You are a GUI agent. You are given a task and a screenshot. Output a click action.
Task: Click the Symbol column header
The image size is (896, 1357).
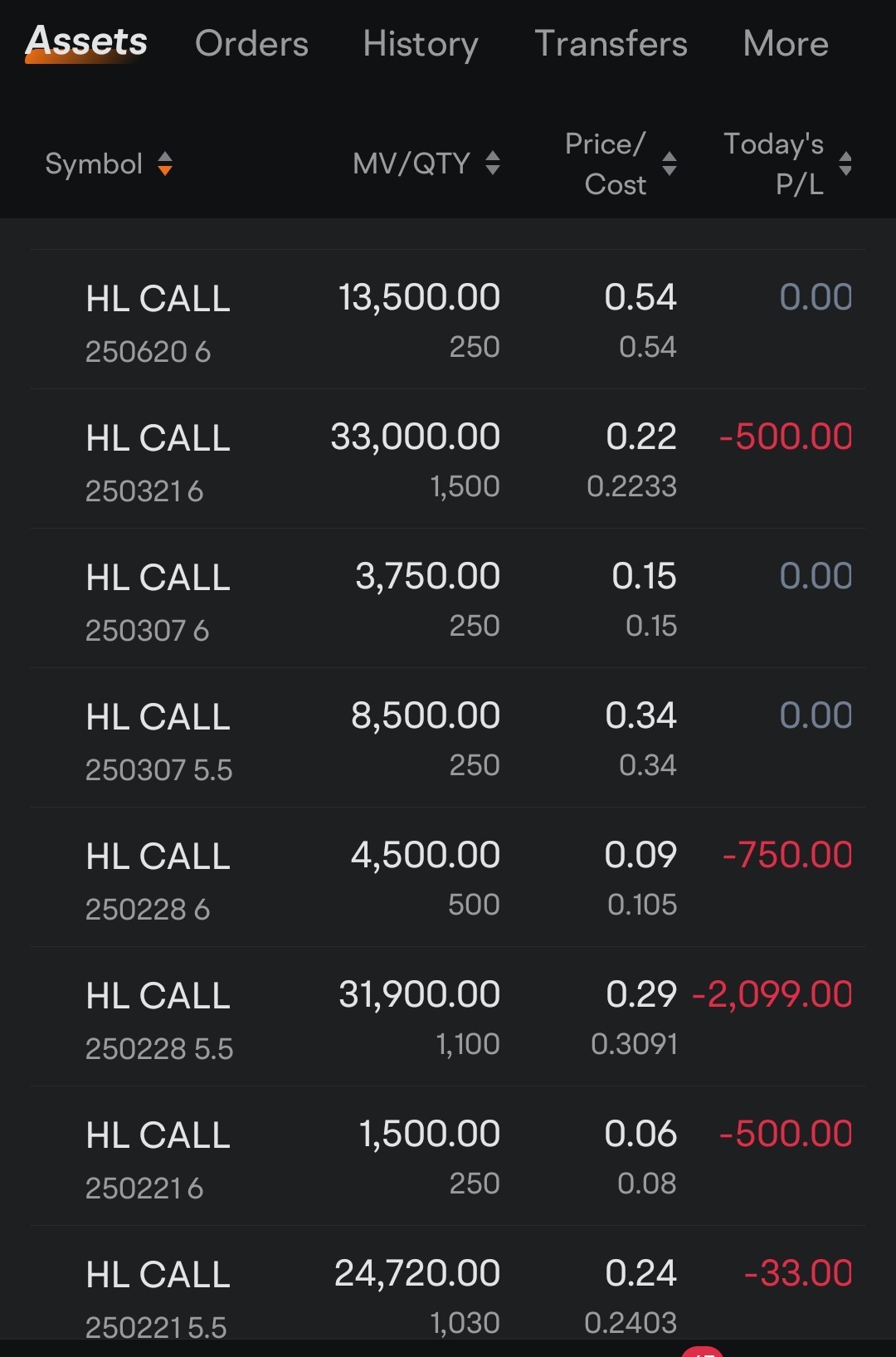94,164
